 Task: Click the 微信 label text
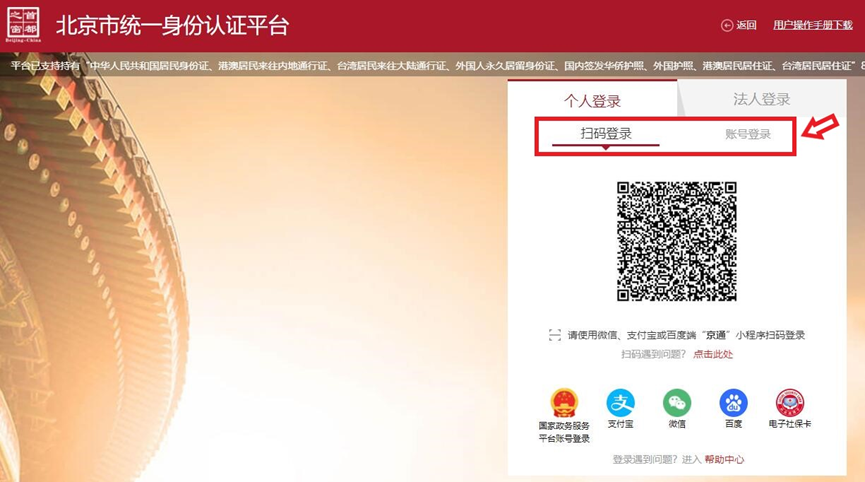tap(677, 424)
